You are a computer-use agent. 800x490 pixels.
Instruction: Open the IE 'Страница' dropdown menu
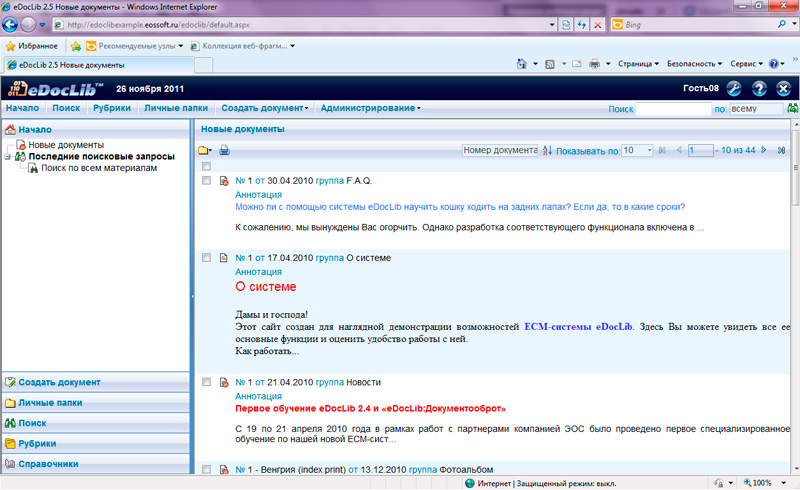[638, 64]
